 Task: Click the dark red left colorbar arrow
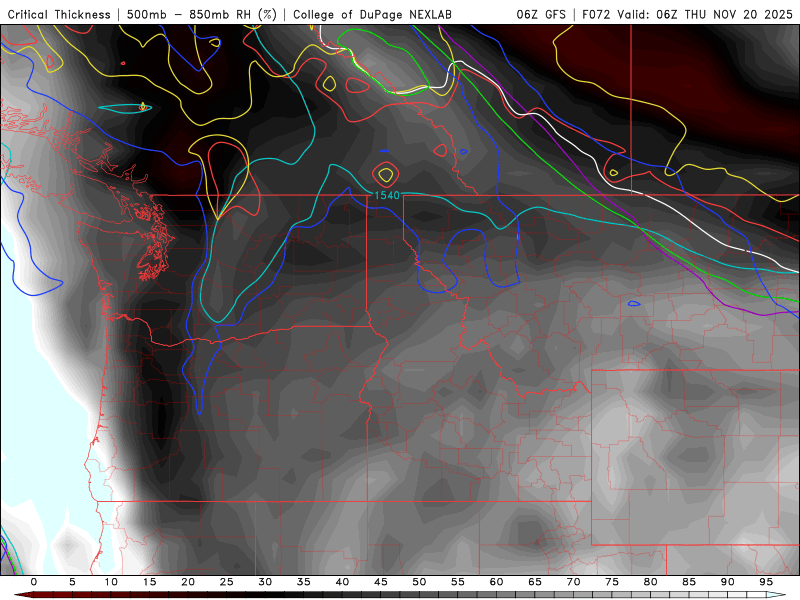[23, 595]
